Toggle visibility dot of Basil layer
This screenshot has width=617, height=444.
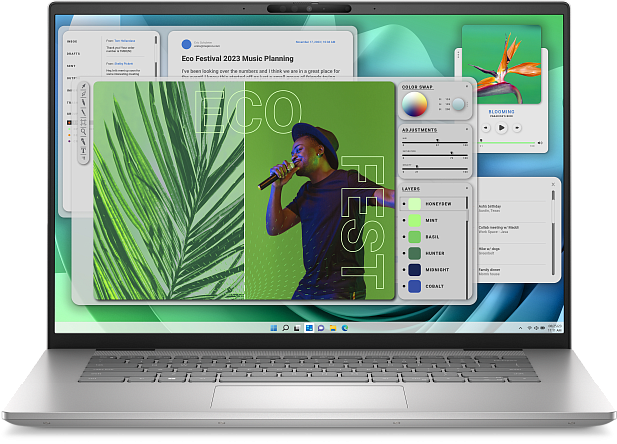pos(404,237)
